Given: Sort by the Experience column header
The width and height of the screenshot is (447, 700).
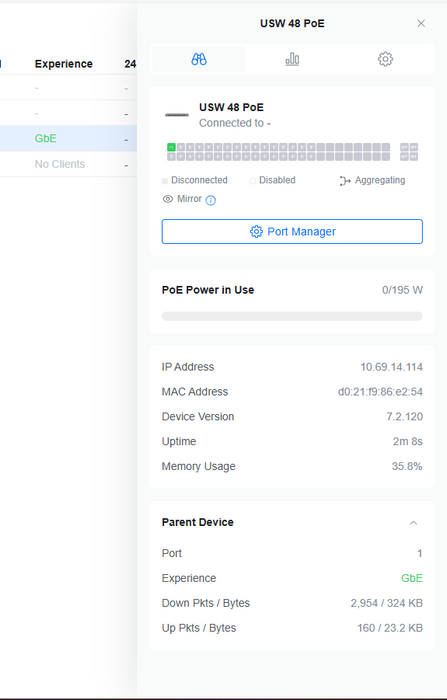Looking at the screenshot, I should (63, 64).
